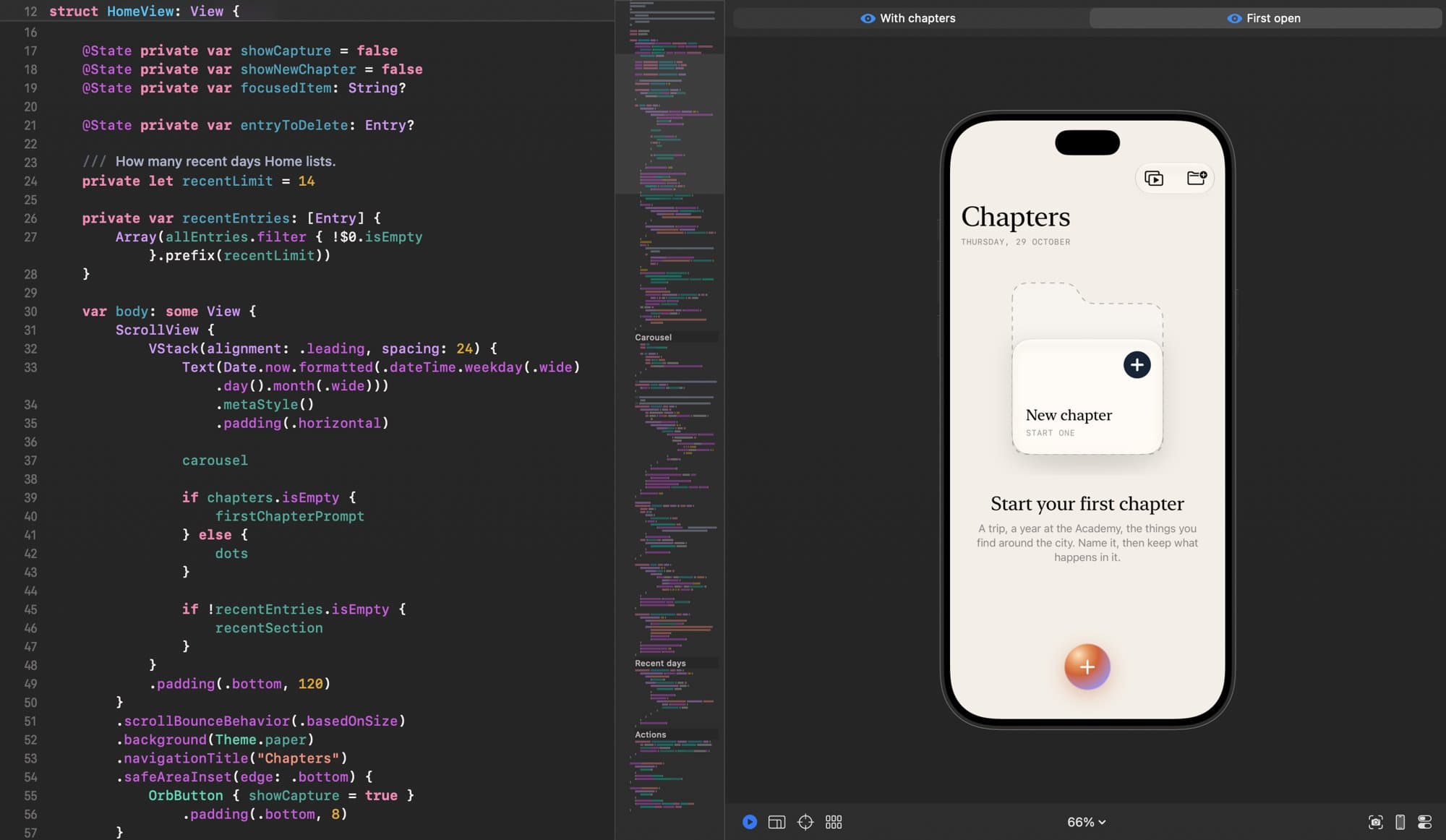Click firstChapterPrompt on line 40
The height and width of the screenshot is (840, 1446).
(289, 516)
